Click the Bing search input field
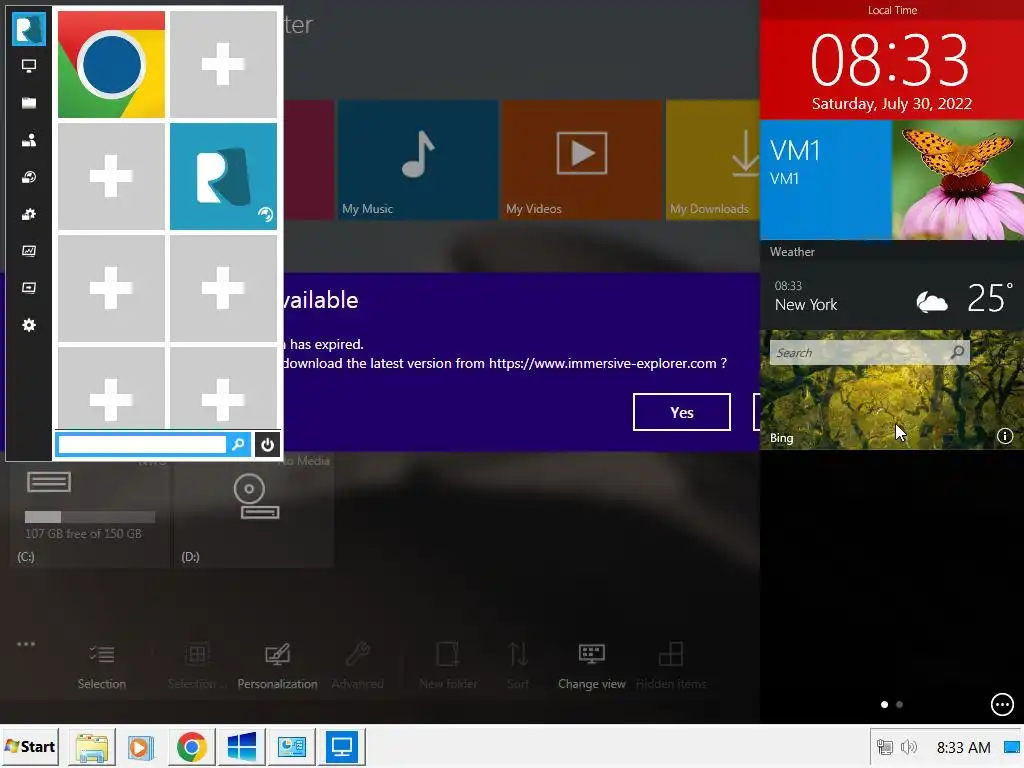This screenshot has height=768, width=1024. click(858, 353)
